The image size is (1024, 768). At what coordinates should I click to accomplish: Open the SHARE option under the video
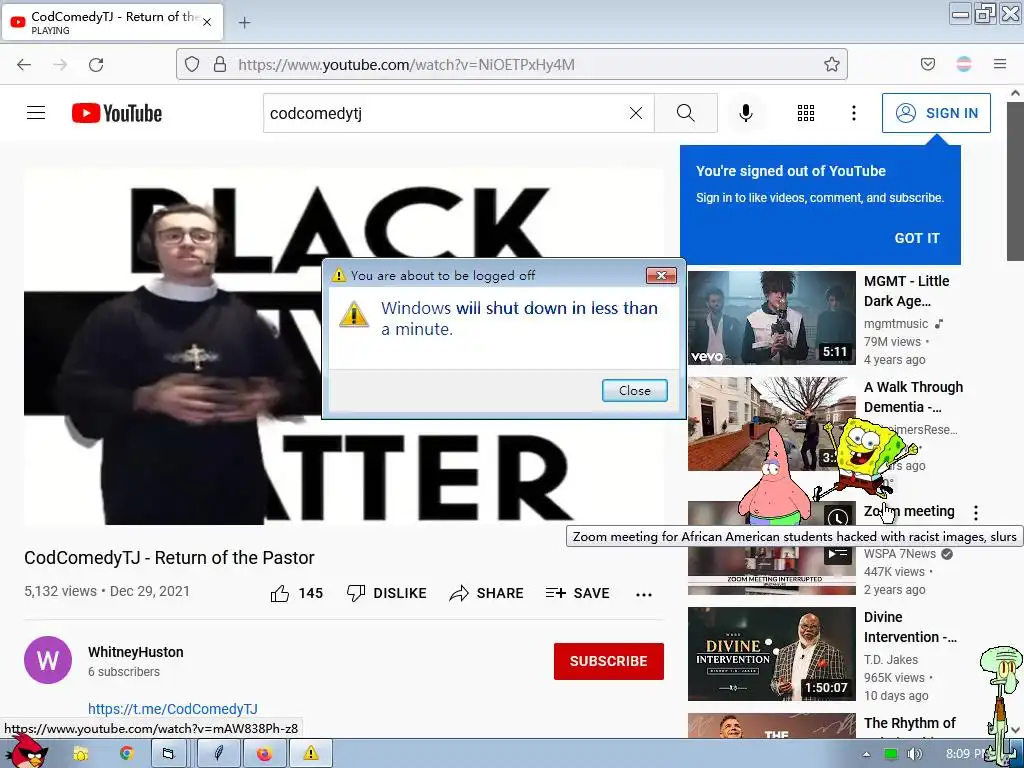(487, 593)
